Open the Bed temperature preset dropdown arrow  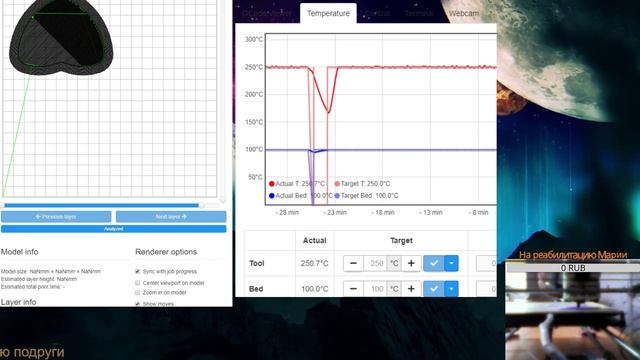point(451,289)
